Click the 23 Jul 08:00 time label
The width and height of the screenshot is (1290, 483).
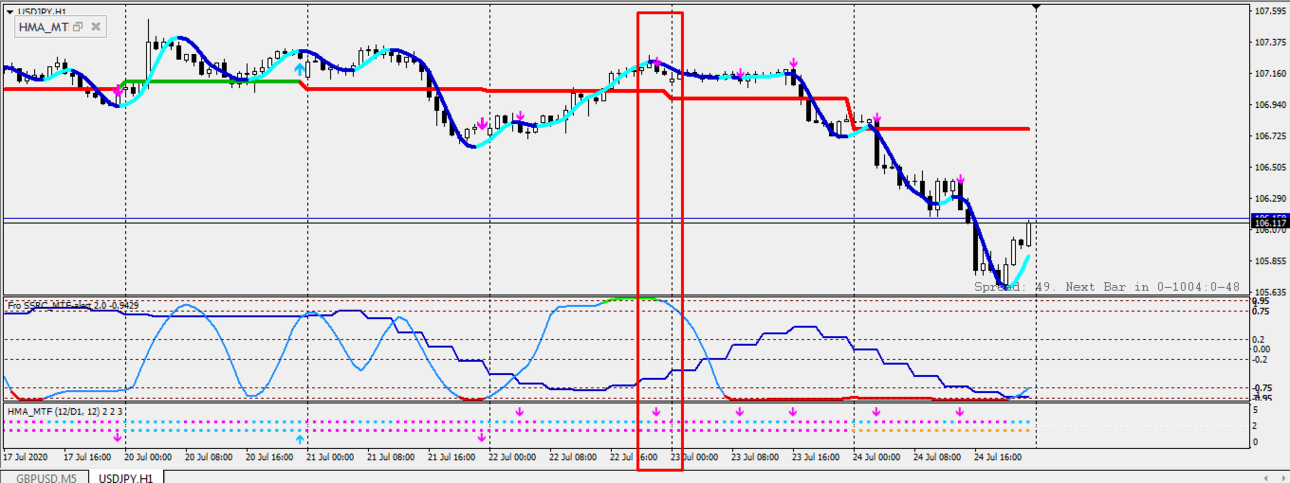coord(756,456)
